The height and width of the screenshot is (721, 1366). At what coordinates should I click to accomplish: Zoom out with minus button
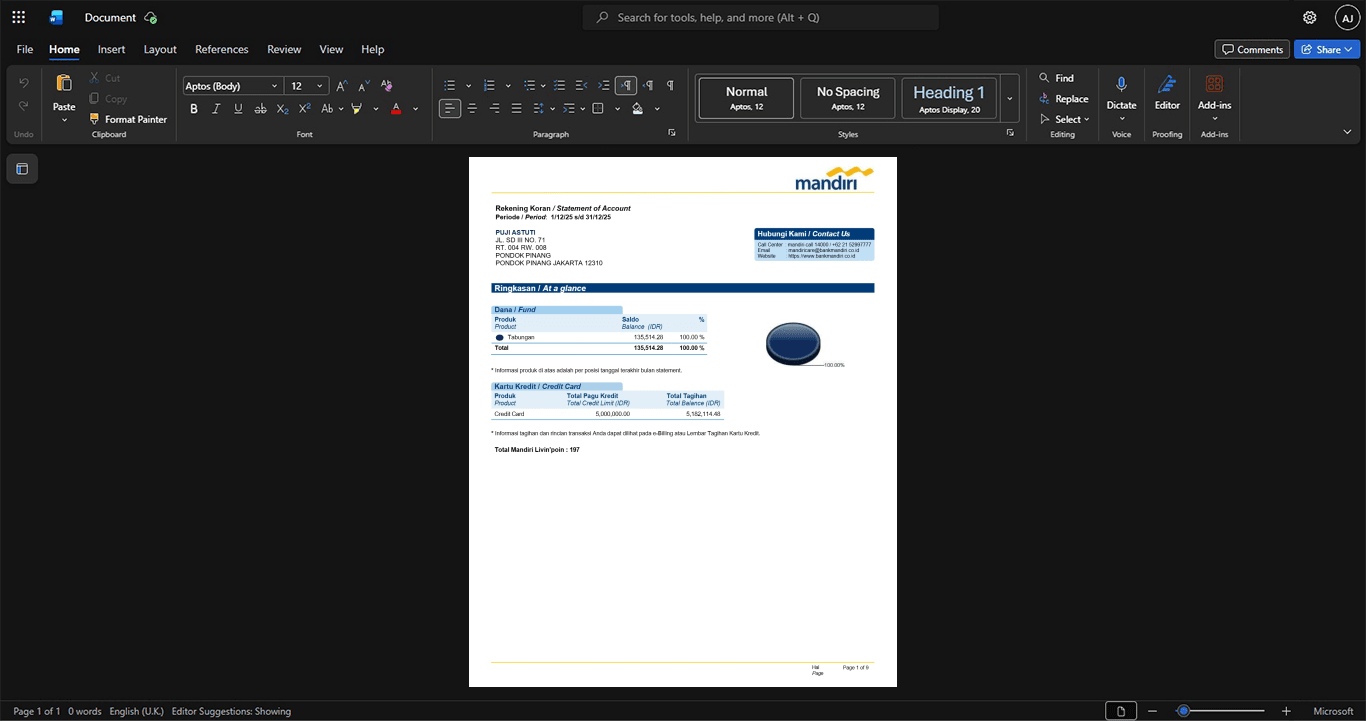1152,711
